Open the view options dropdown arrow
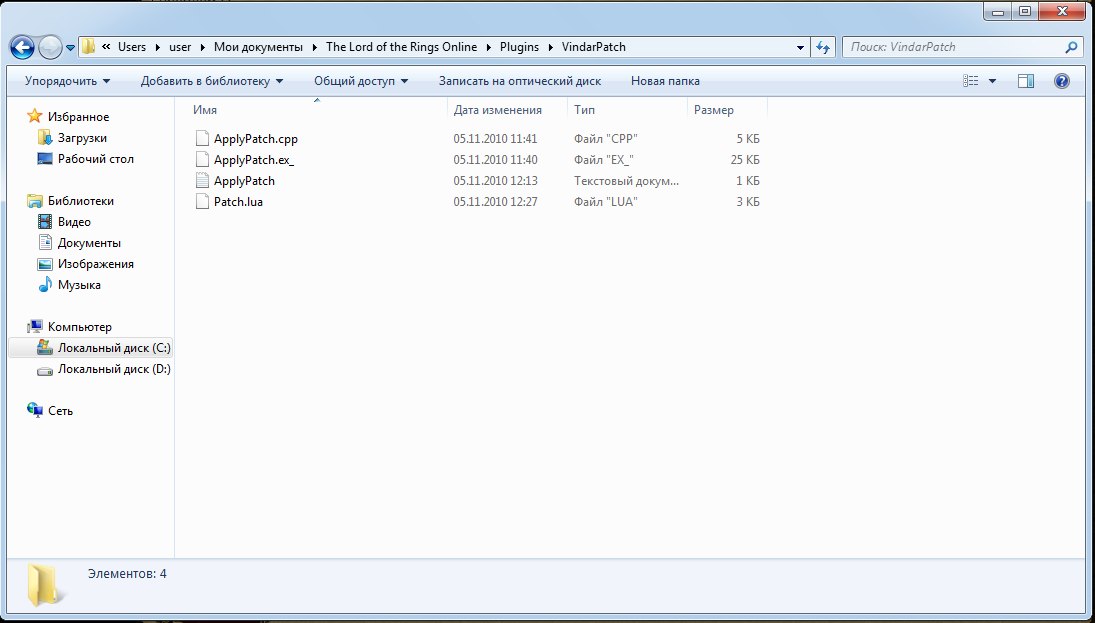1095x623 pixels. [992, 81]
